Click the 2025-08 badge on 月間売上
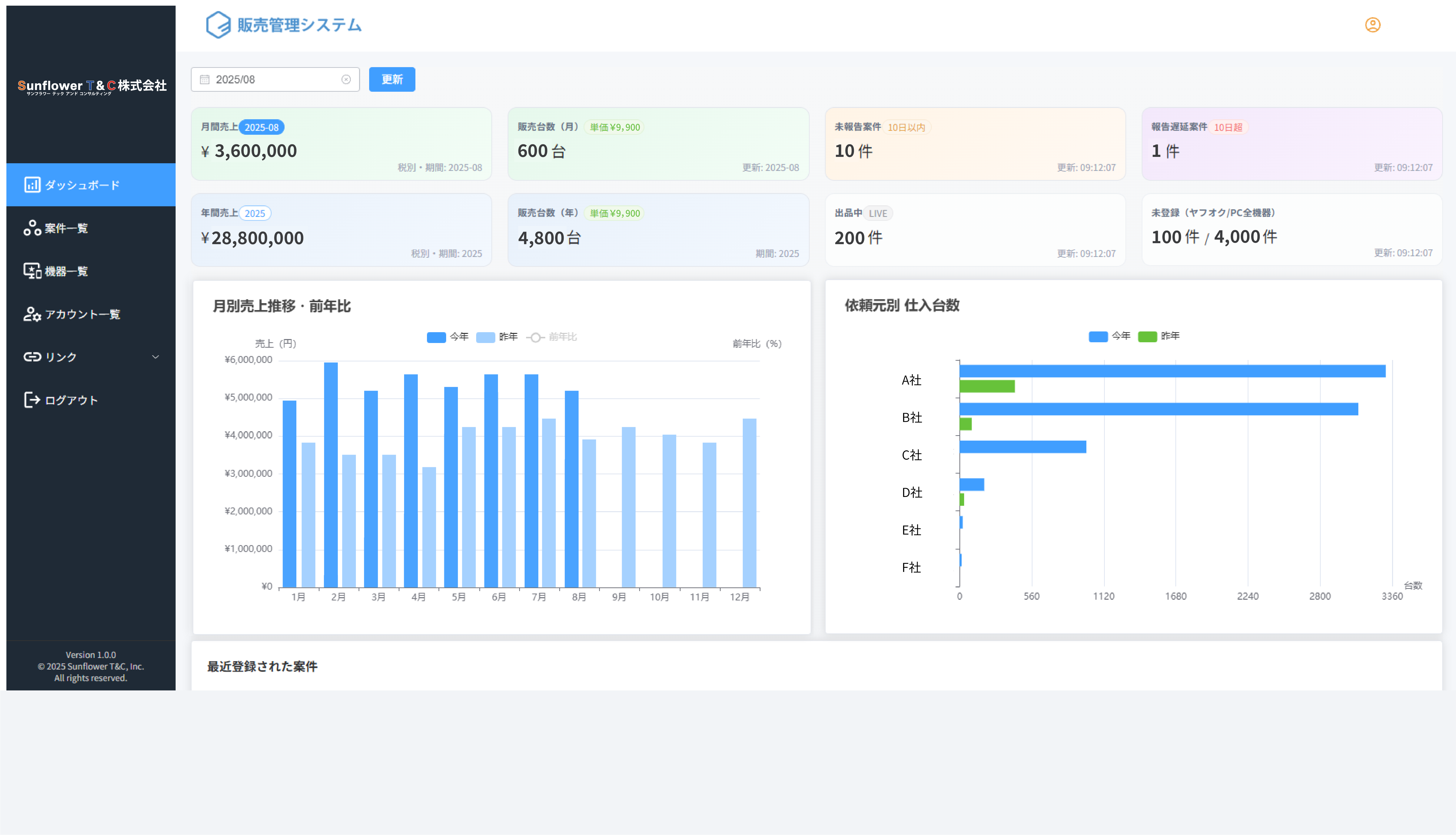Image resolution: width=1456 pixels, height=835 pixels. (261, 127)
